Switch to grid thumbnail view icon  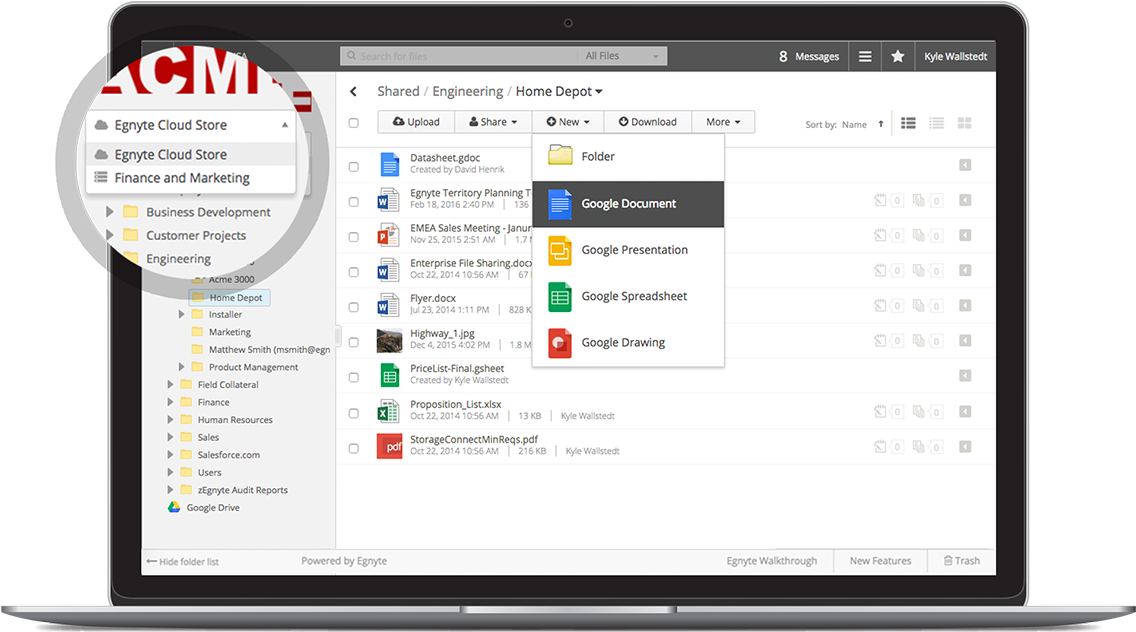pos(965,123)
